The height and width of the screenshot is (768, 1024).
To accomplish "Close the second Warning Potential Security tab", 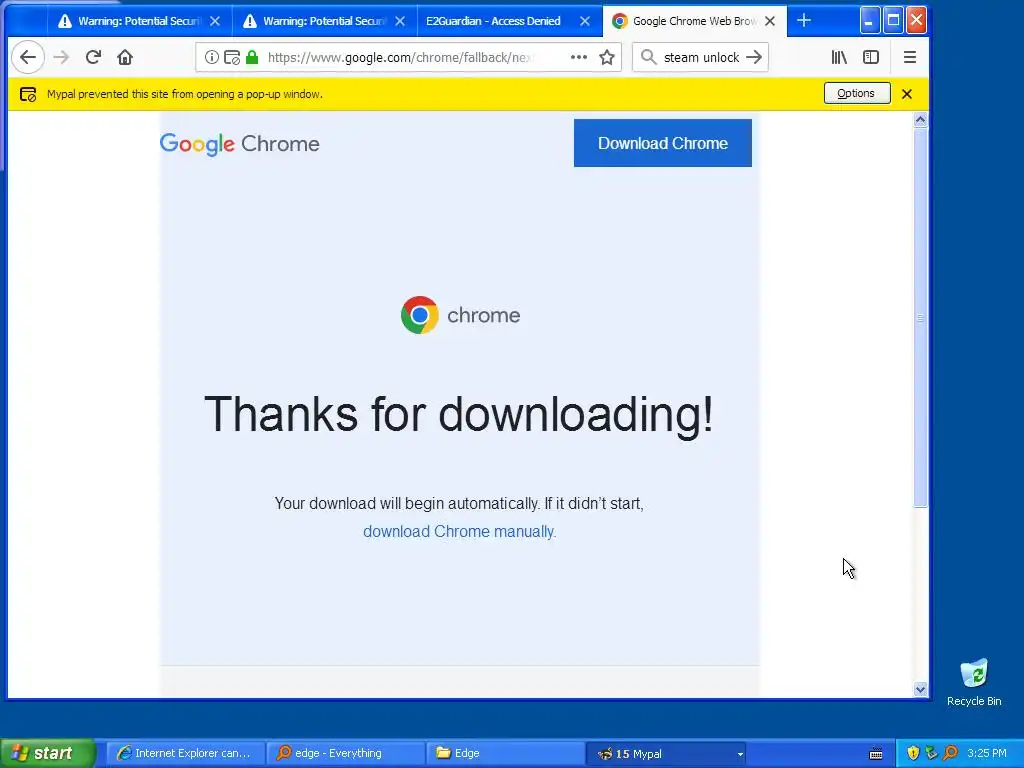I will pyautogui.click(x=400, y=21).
